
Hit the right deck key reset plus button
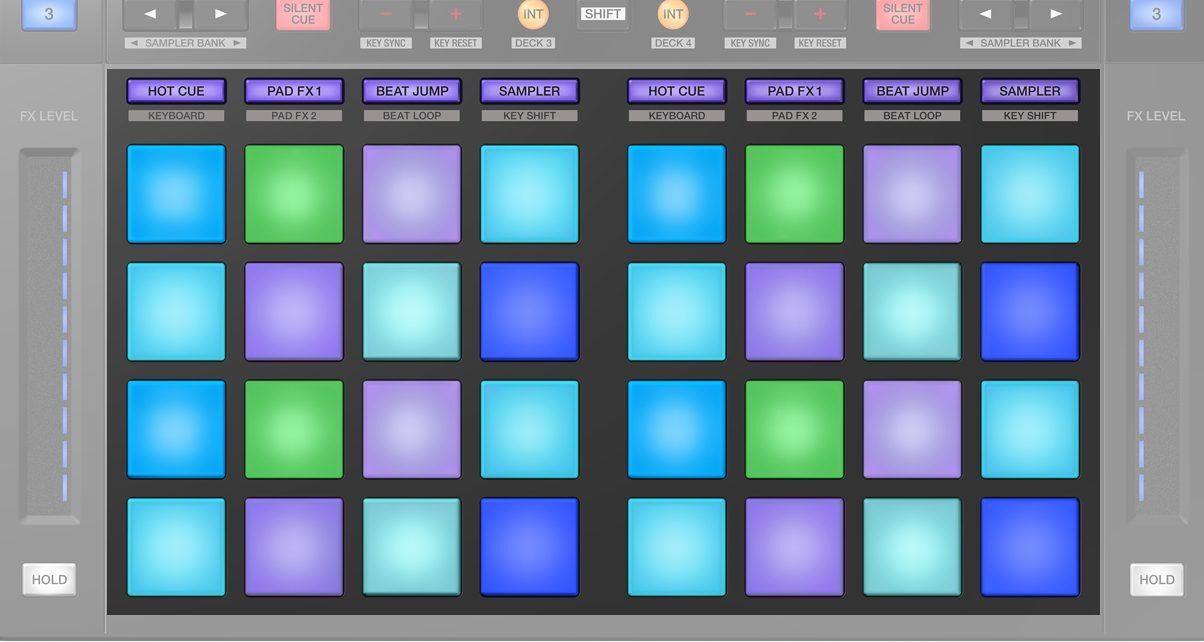coord(820,15)
